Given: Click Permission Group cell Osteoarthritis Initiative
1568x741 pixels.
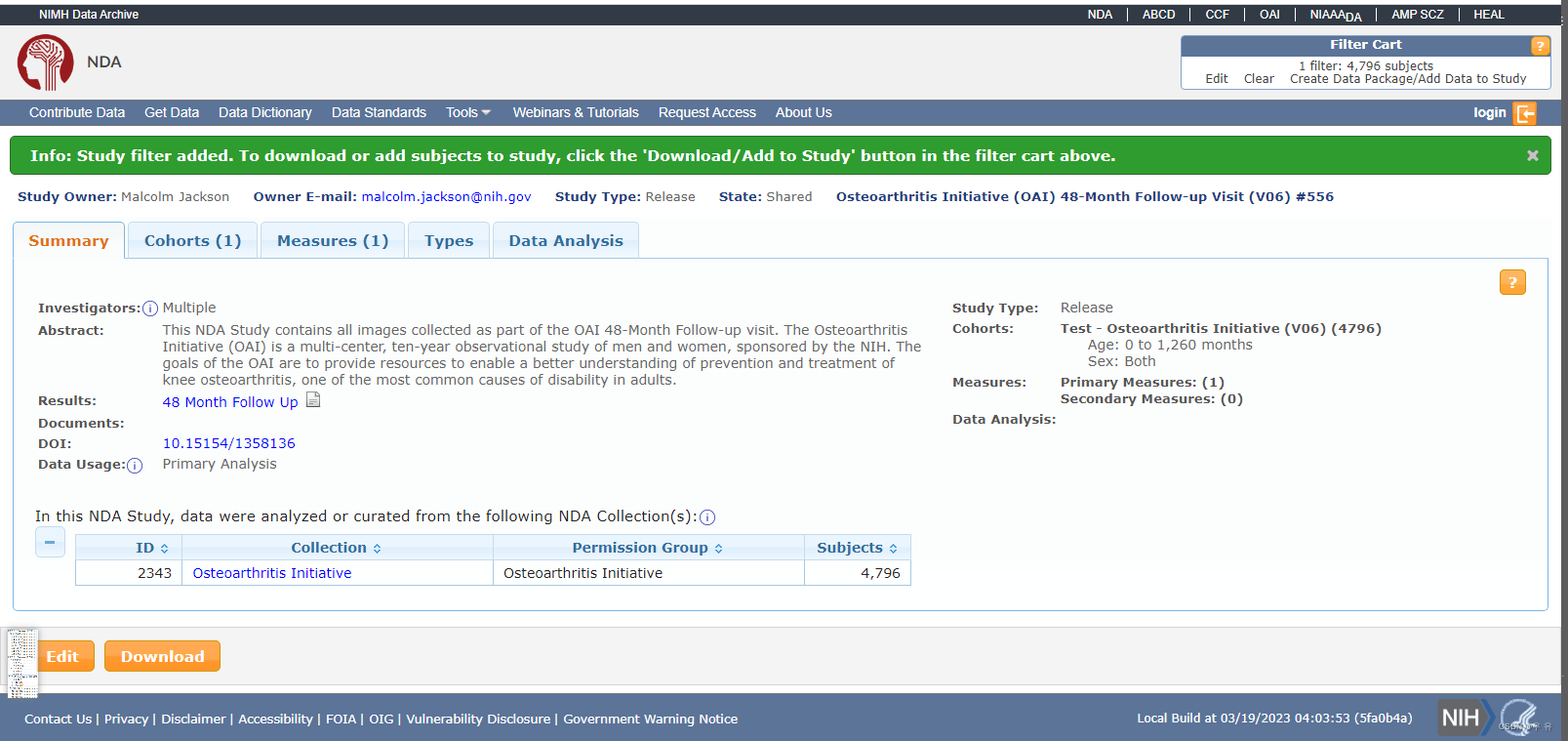Looking at the screenshot, I should [x=649, y=573].
